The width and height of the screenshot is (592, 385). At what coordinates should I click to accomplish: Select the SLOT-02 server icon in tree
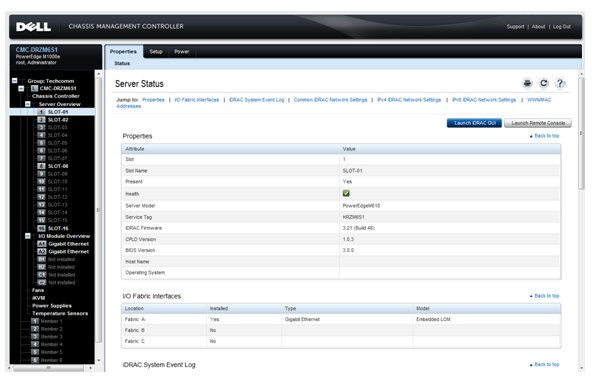coord(41,120)
